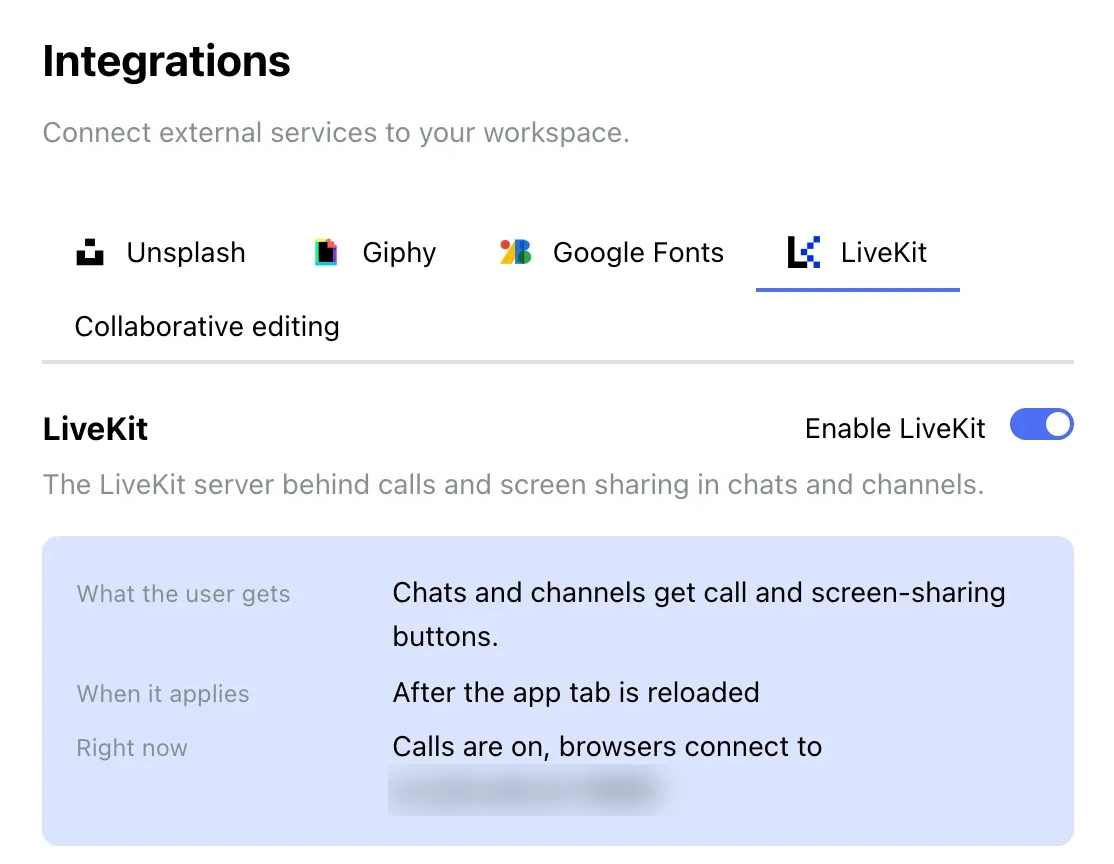Click 'Connect external services to your workspace.'
This screenshot has height=864, width=1114.
[336, 133]
